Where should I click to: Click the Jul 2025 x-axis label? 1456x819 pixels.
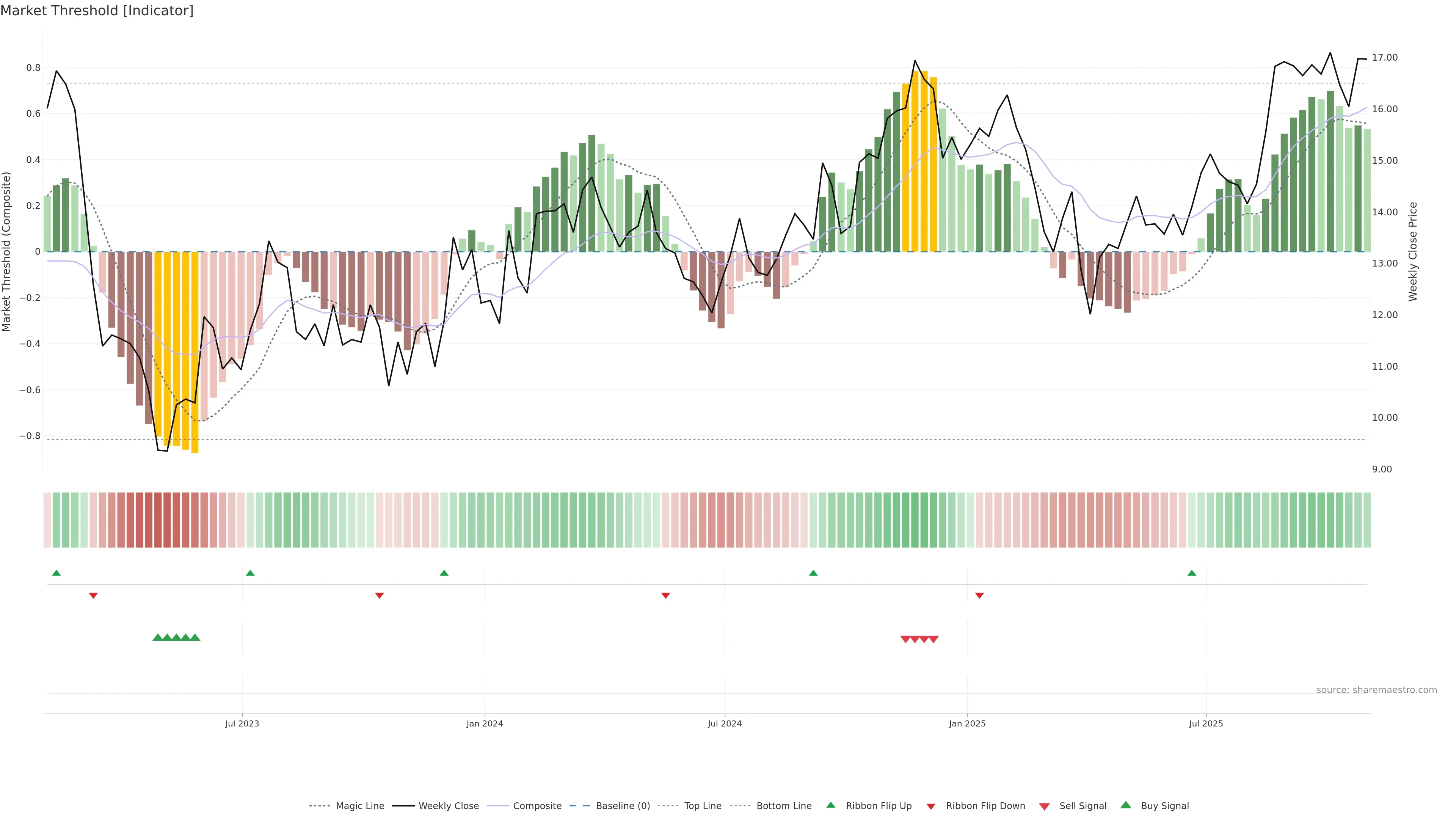point(1206,723)
